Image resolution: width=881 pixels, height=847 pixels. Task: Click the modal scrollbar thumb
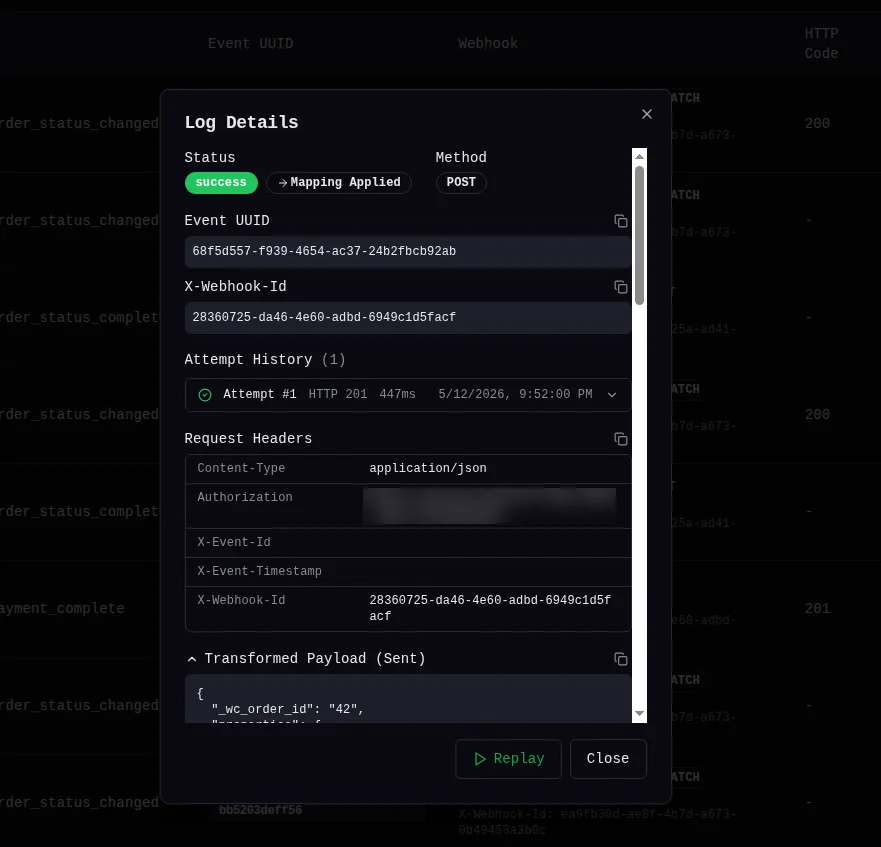pos(639,235)
